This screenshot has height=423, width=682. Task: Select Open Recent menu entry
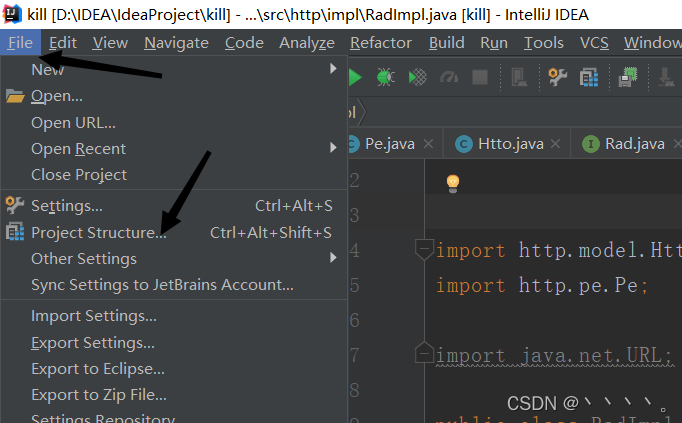(x=174, y=149)
